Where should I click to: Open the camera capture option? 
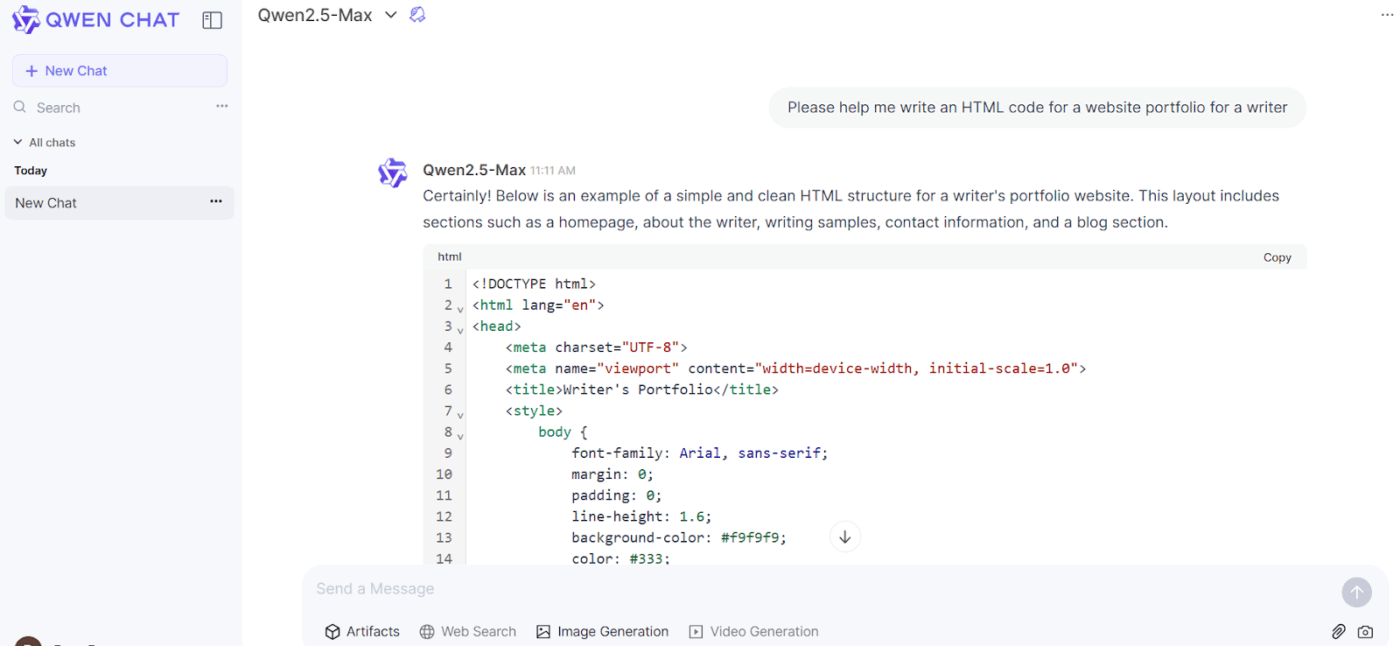tap(1365, 631)
